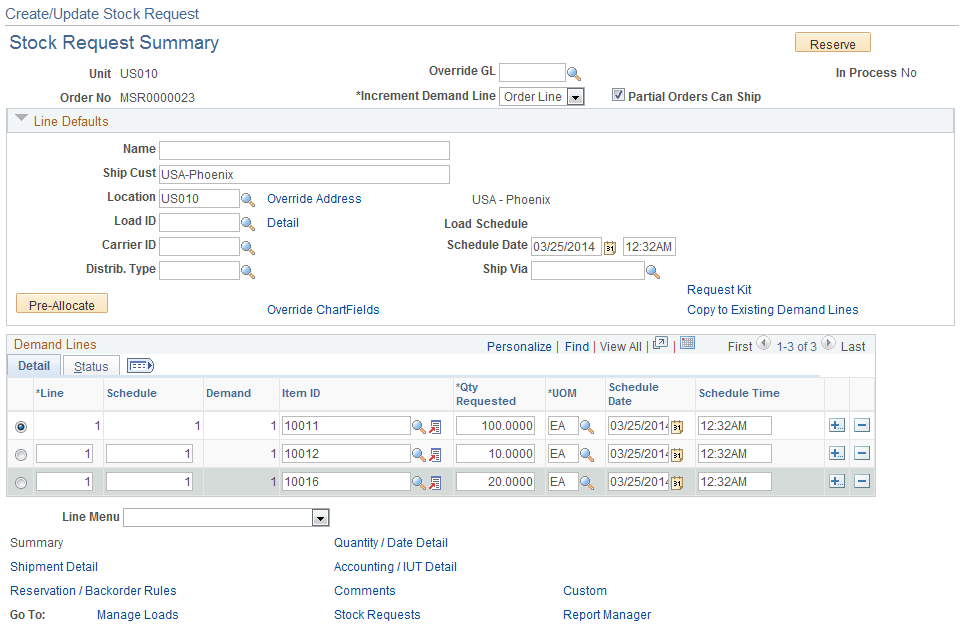Viewport: 962px width, 630px height.
Task: Click the Reserve button
Action: pyautogui.click(x=832, y=43)
